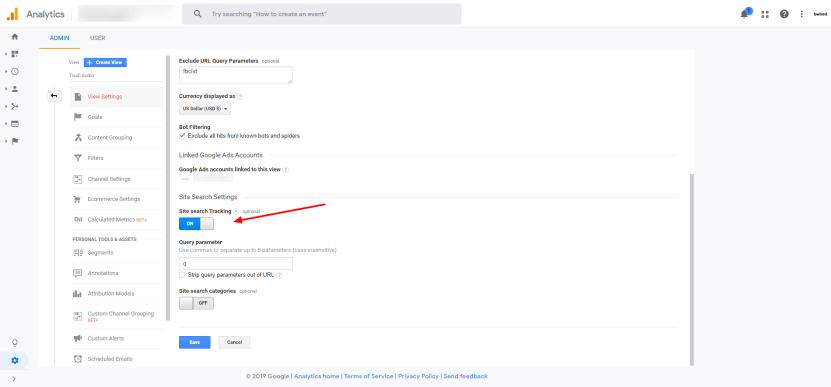This screenshot has width=831, height=387.
Task: Expand the left navigation collapse chevron
Action: pyautogui.click(x=14, y=379)
